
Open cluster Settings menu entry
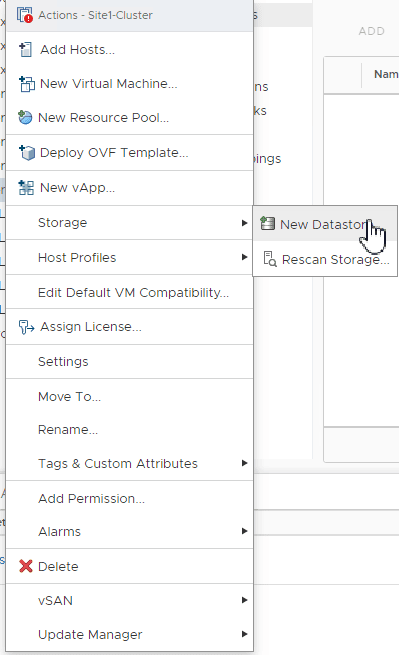coord(130,361)
